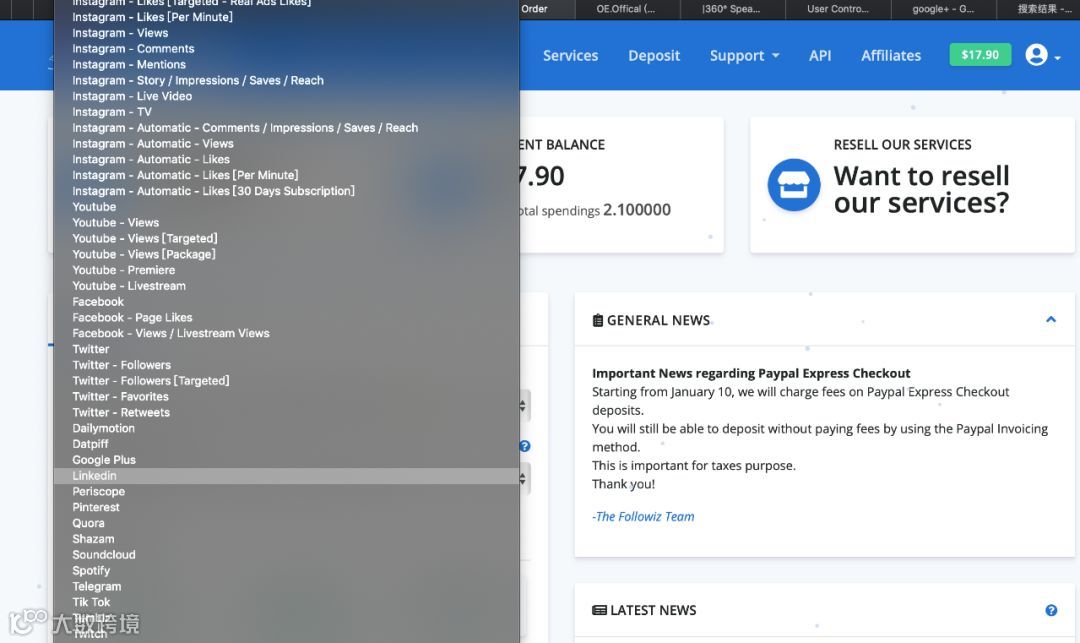Open the Services page

[x=570, y=56]
